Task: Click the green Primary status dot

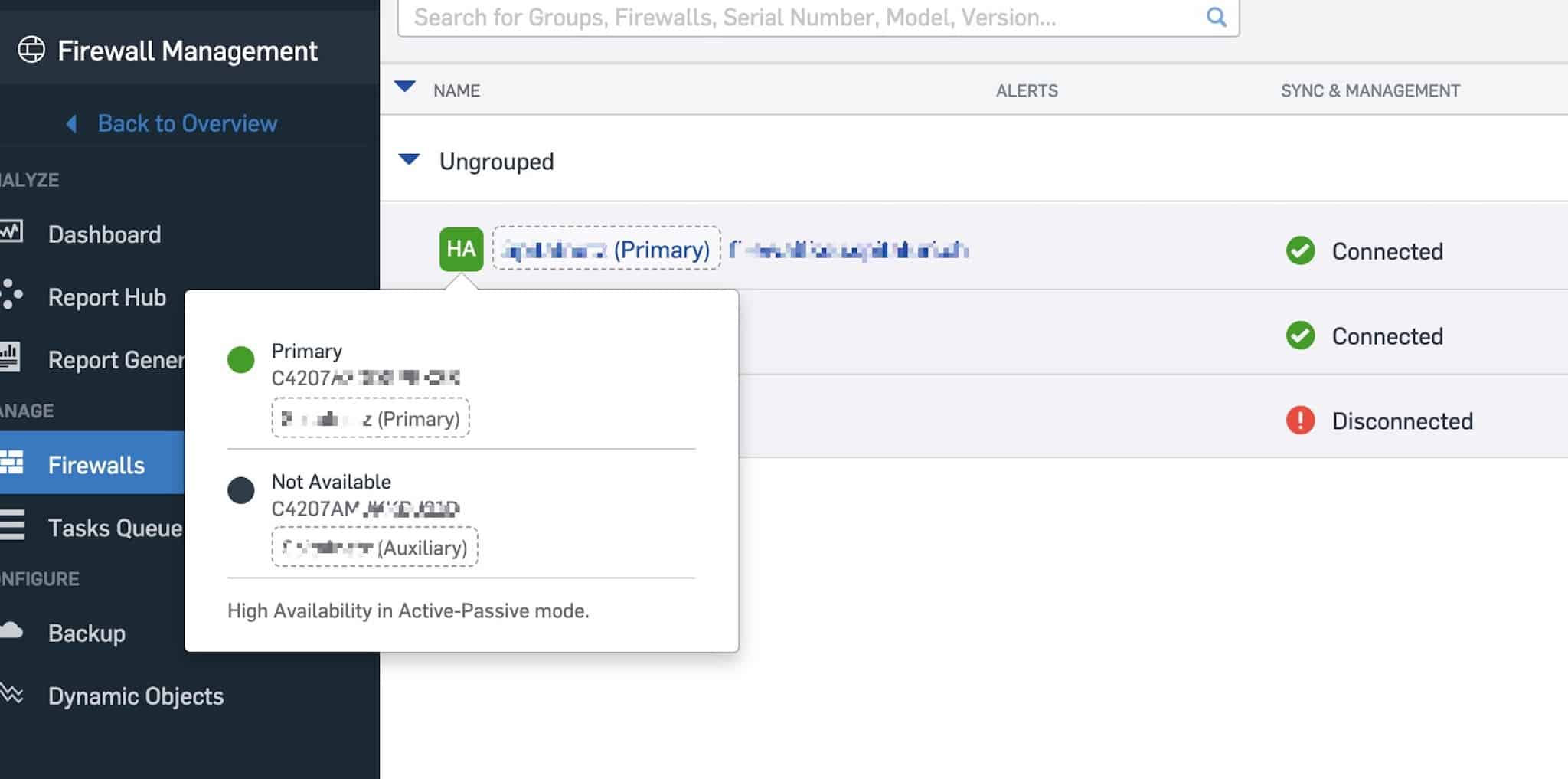Action: pyautogui.click(x=240, y=359)
